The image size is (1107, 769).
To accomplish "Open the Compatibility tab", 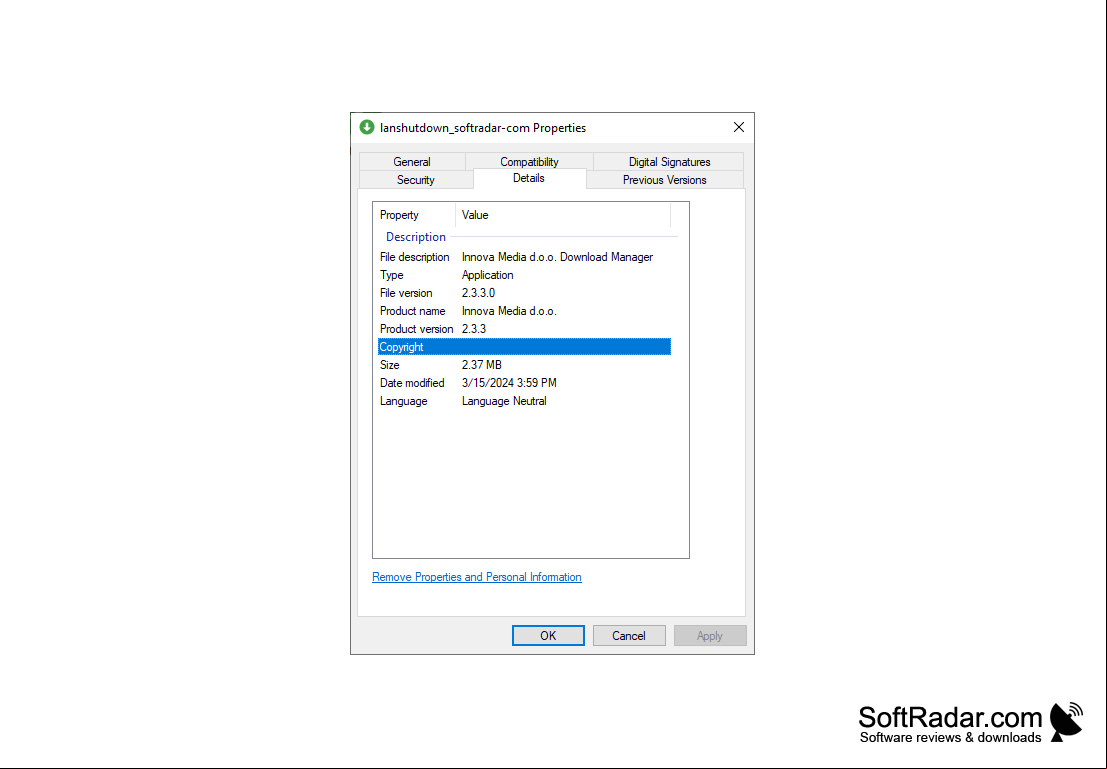I will click(529, 162).
